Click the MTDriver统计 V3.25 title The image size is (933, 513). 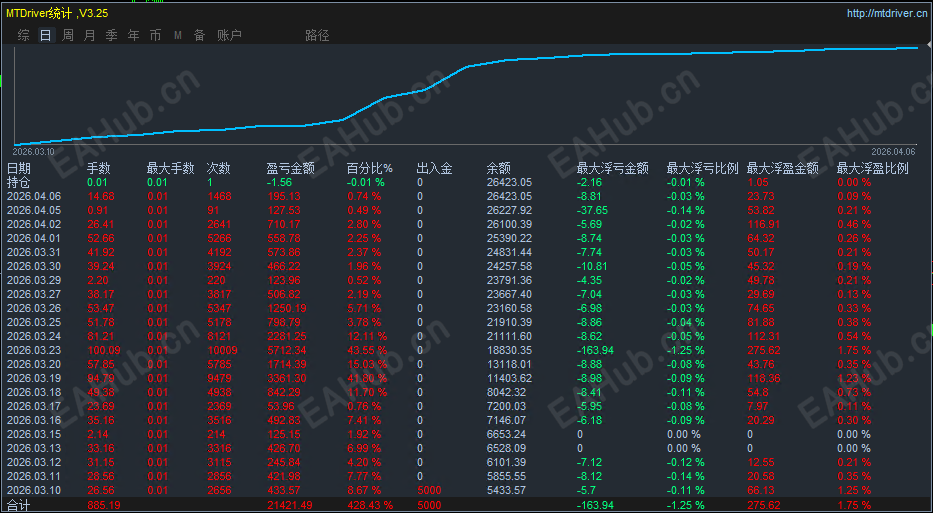click(57, 12)
